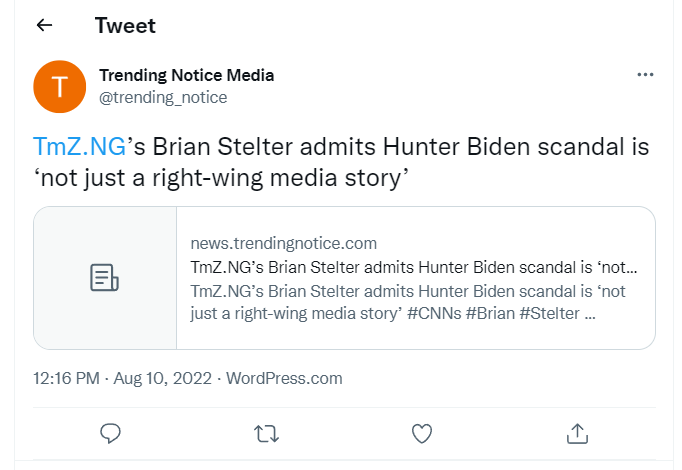Click the link card headline text

(414, 267)
